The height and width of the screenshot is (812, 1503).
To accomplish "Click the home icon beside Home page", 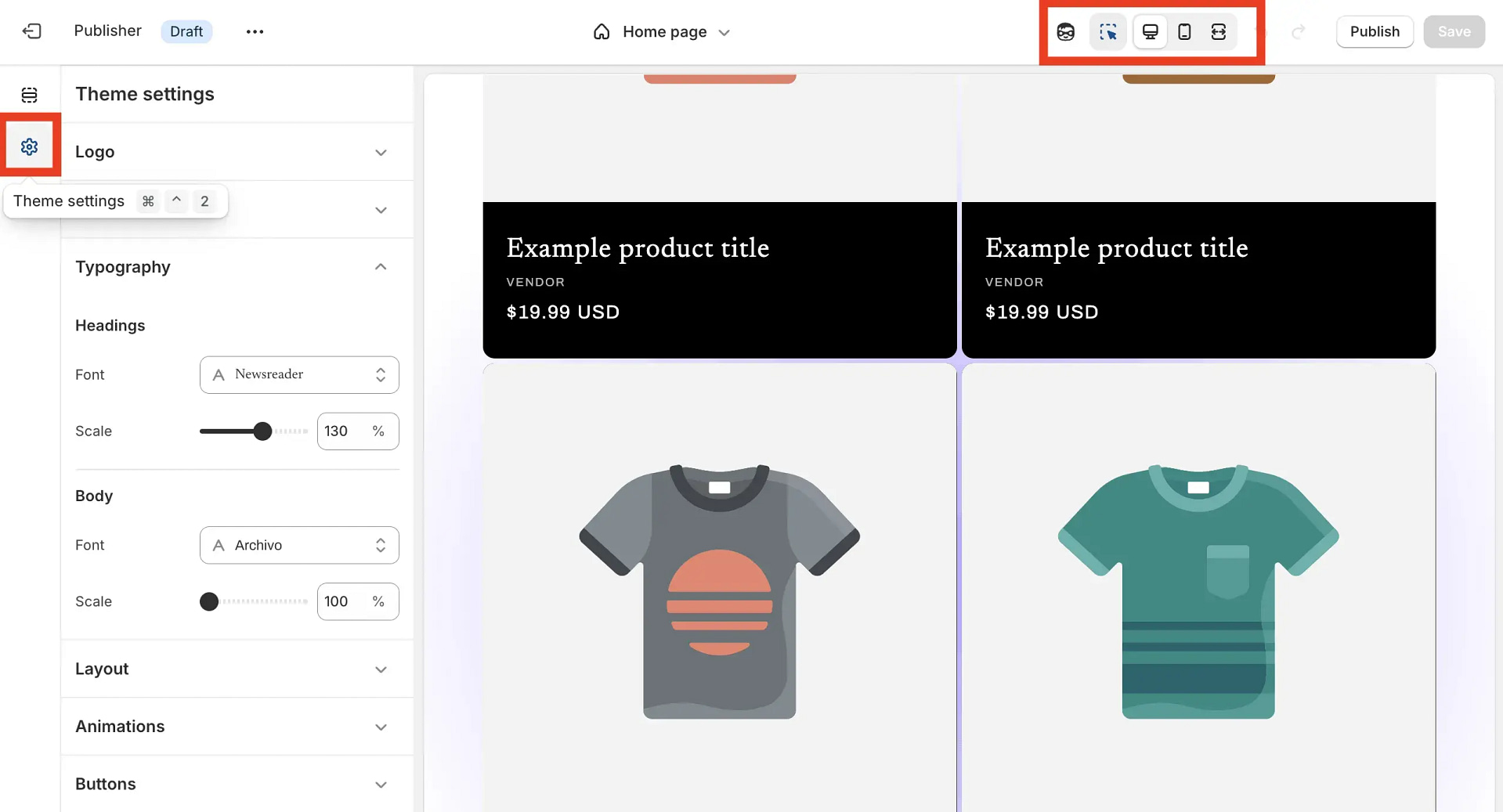I will coord(602,31).
